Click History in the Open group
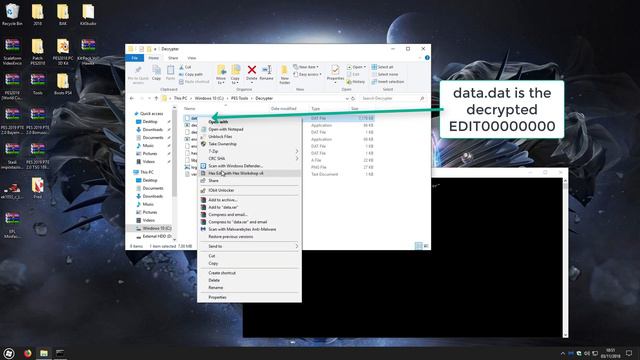This screenshot has width=640, height=360. [356, 82]
